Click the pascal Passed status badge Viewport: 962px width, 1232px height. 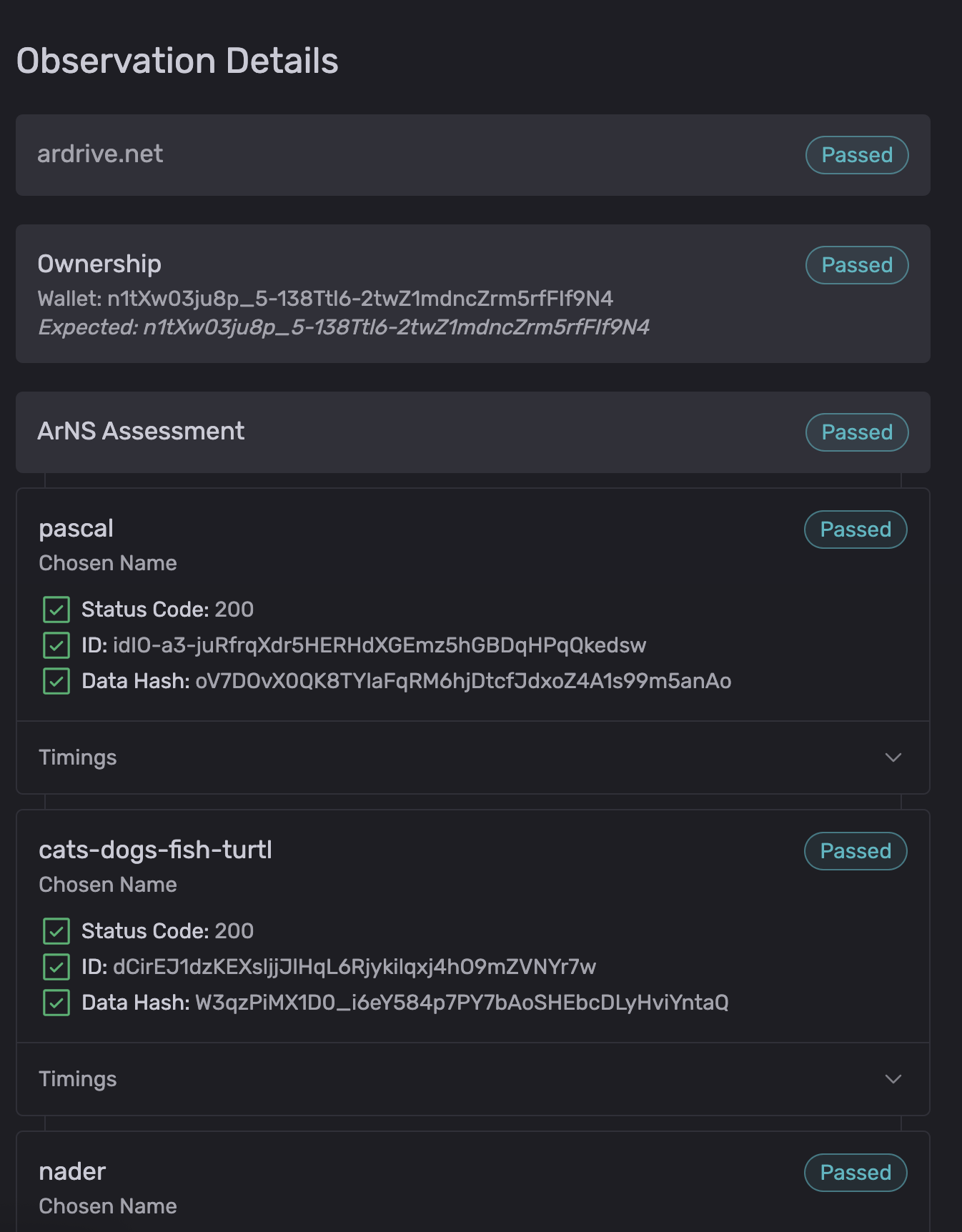(855, 530)
